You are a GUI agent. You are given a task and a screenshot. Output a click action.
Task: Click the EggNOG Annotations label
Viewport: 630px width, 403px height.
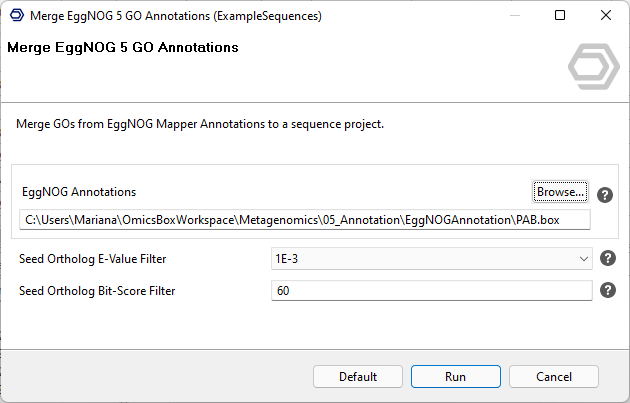[x=79, y=192]
